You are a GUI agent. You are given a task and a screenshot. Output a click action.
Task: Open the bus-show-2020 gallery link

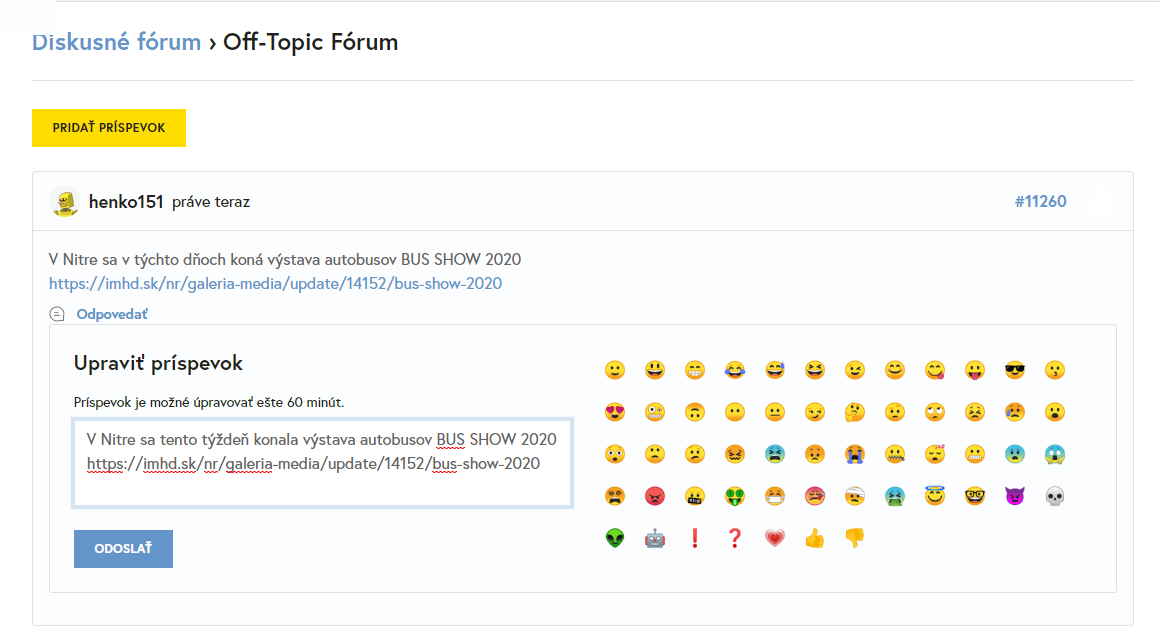click(x=275, y=283)
